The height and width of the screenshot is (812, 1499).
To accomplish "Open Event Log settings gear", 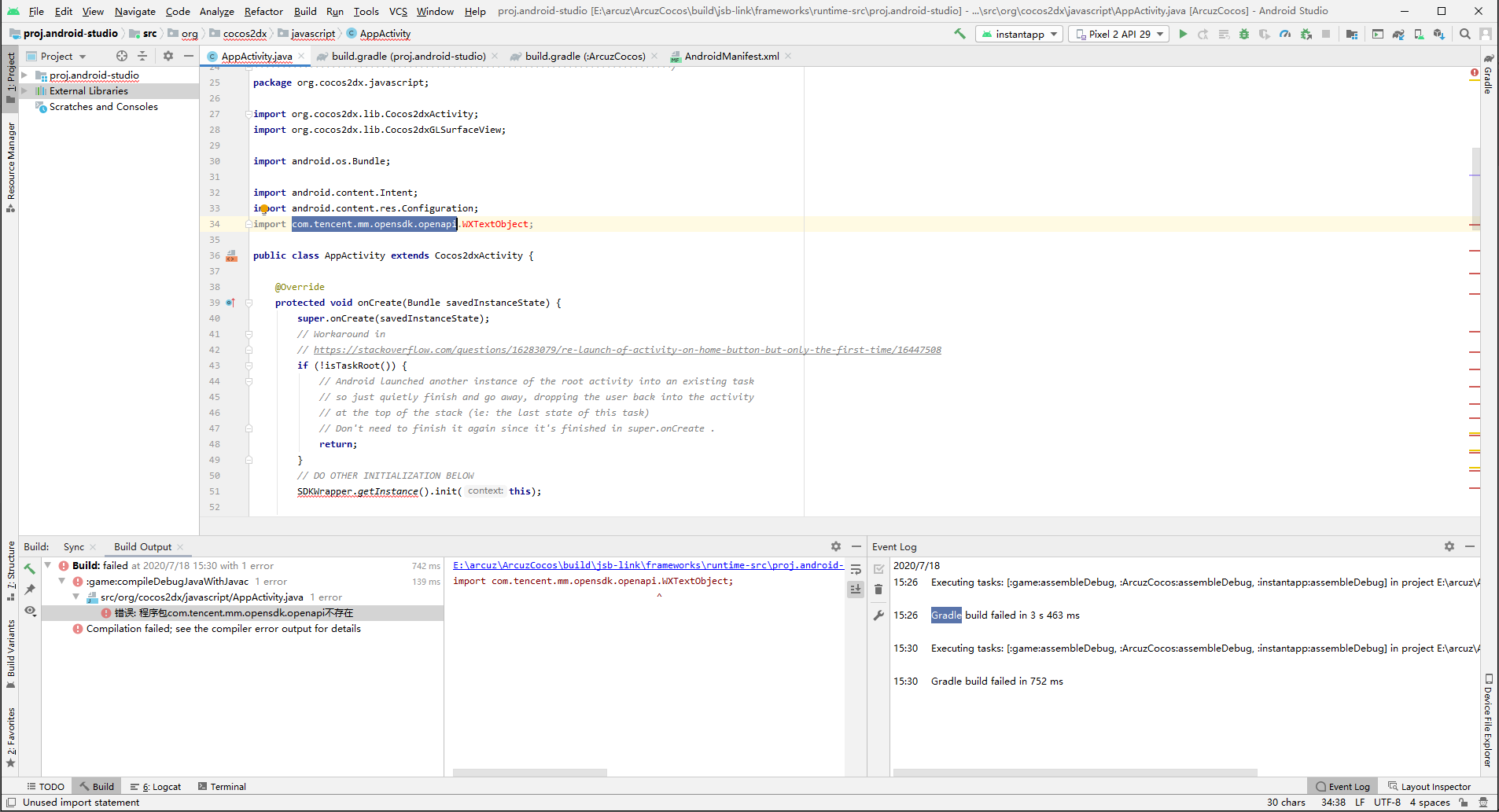I will (1449, 546).
